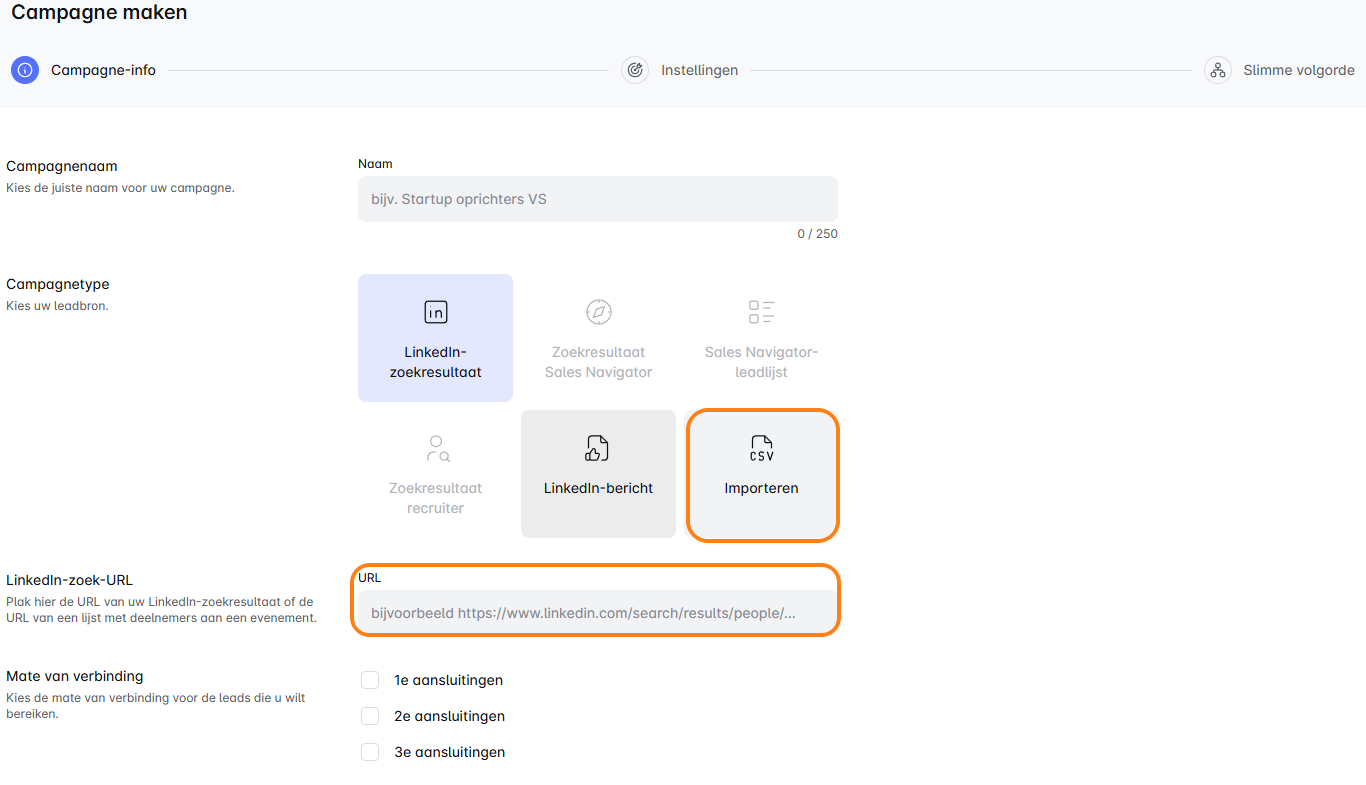Tick the 2e aansluitingen checkbox
This screenshot has width=1366, height=785.
[370, 716]
